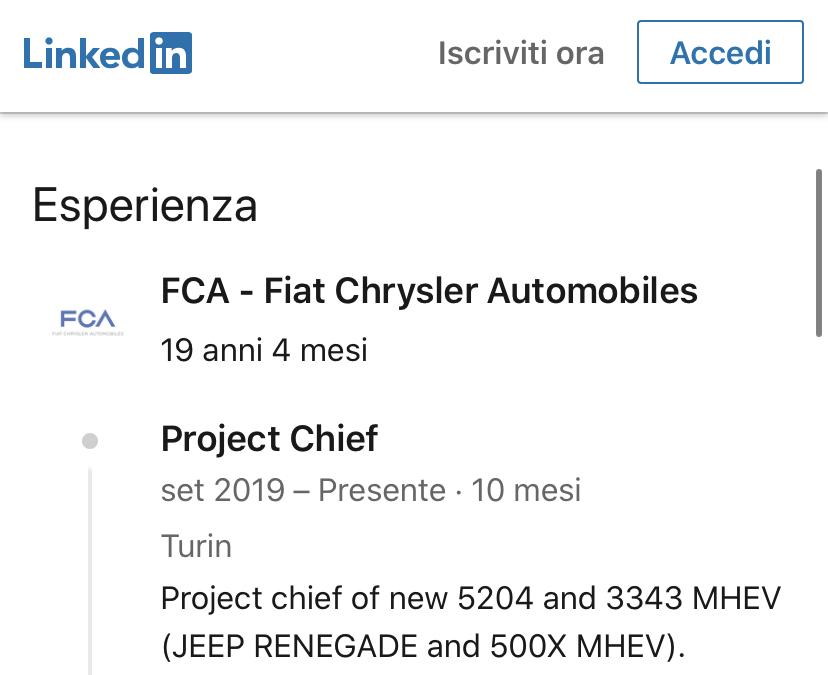Click the "10 mesi" duration in the role dates
This screenshot has width=828, height=675.
pyautogui.click(x=526, y=491)
